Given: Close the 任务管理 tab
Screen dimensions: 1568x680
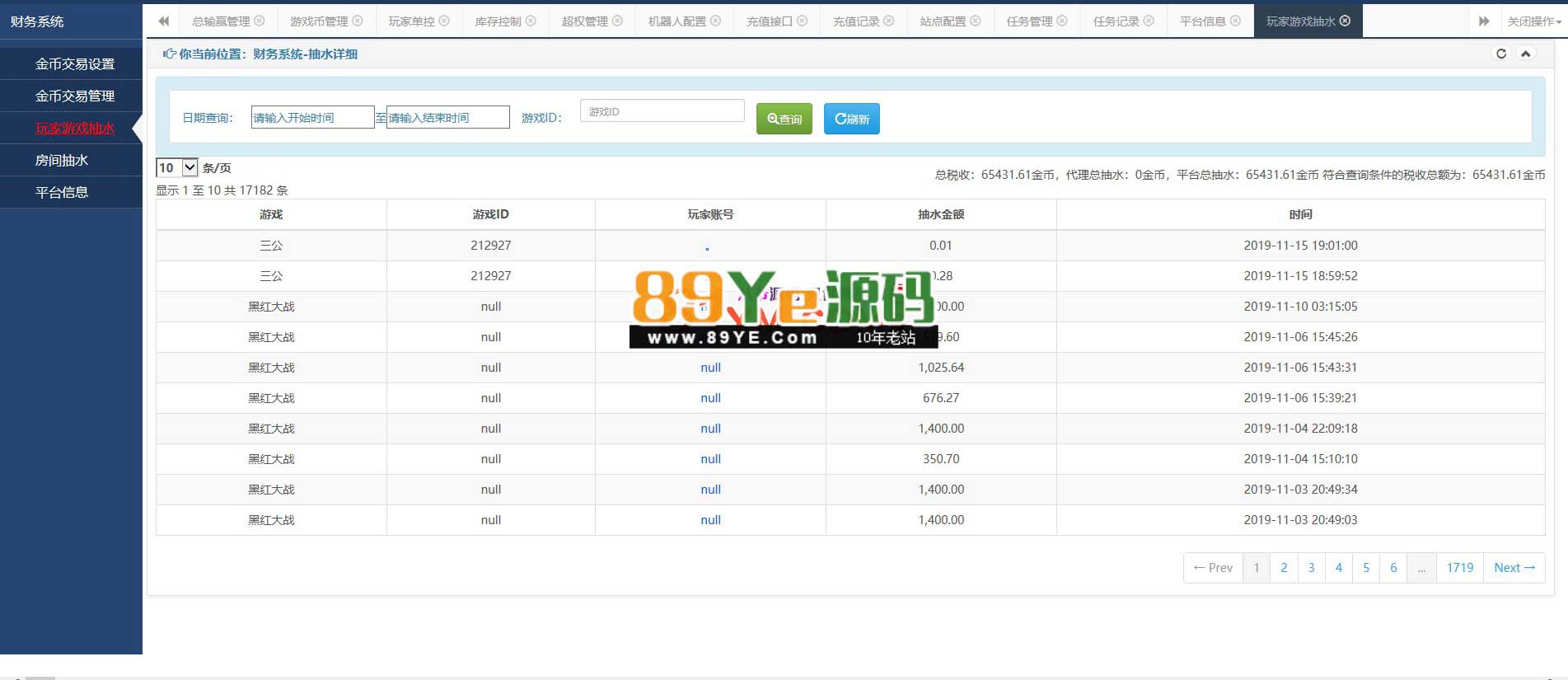Looking at the screenshot, I should click(1062, 21).
